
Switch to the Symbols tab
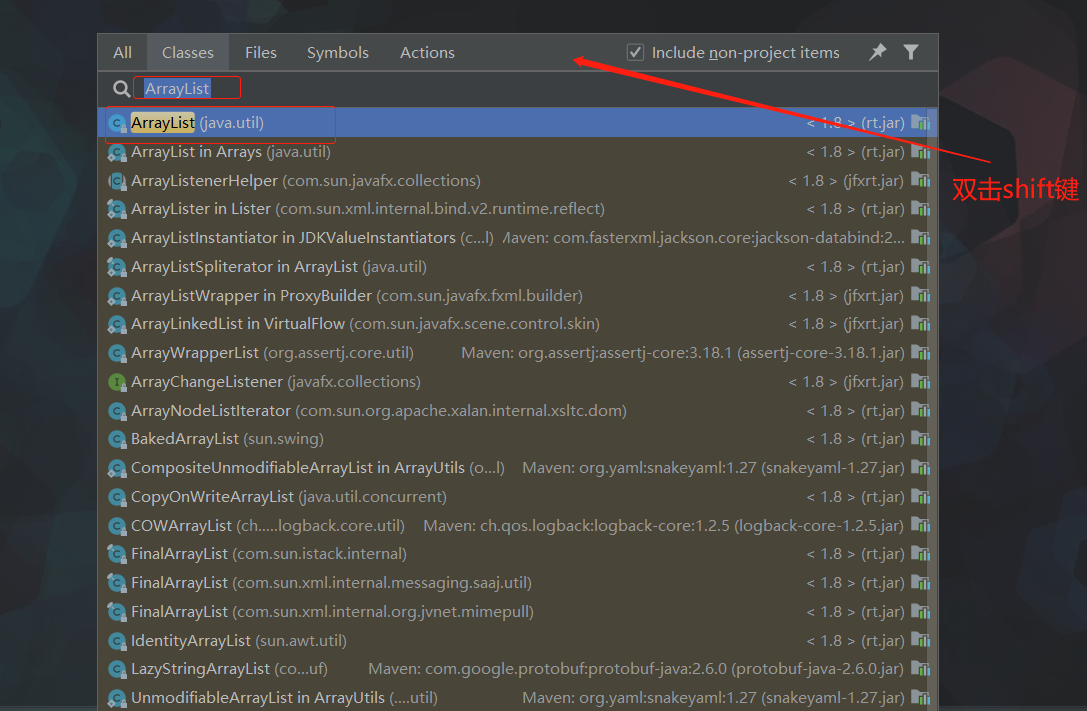[338, 53]
